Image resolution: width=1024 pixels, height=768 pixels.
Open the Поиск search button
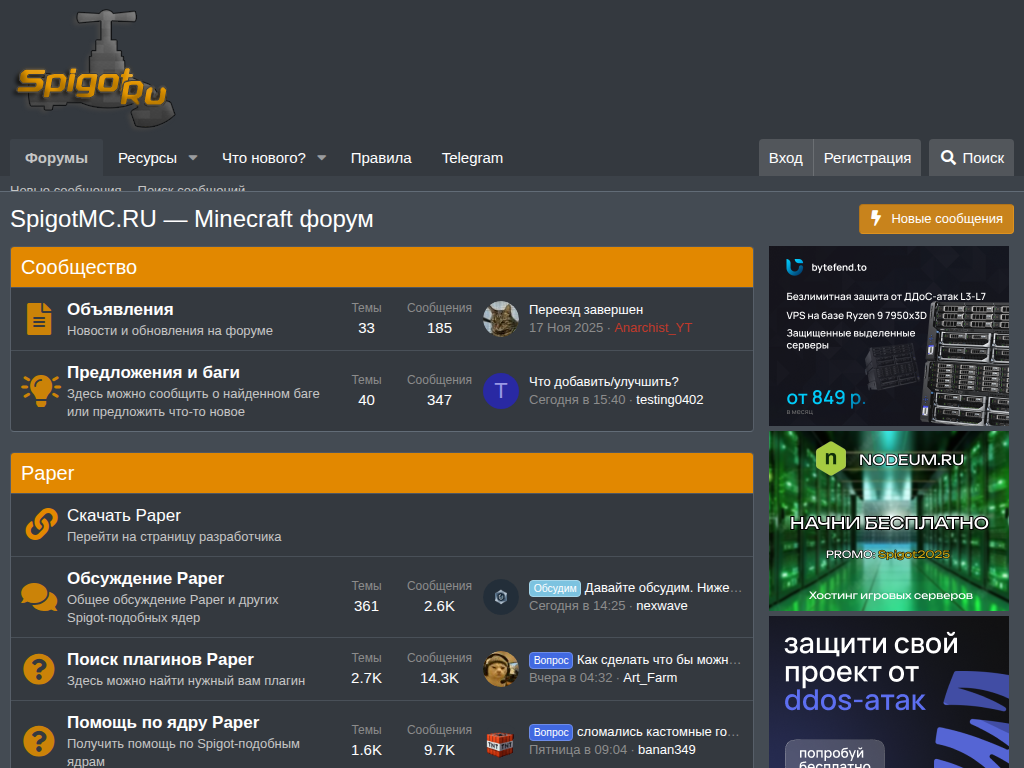[x=972, y=158]
